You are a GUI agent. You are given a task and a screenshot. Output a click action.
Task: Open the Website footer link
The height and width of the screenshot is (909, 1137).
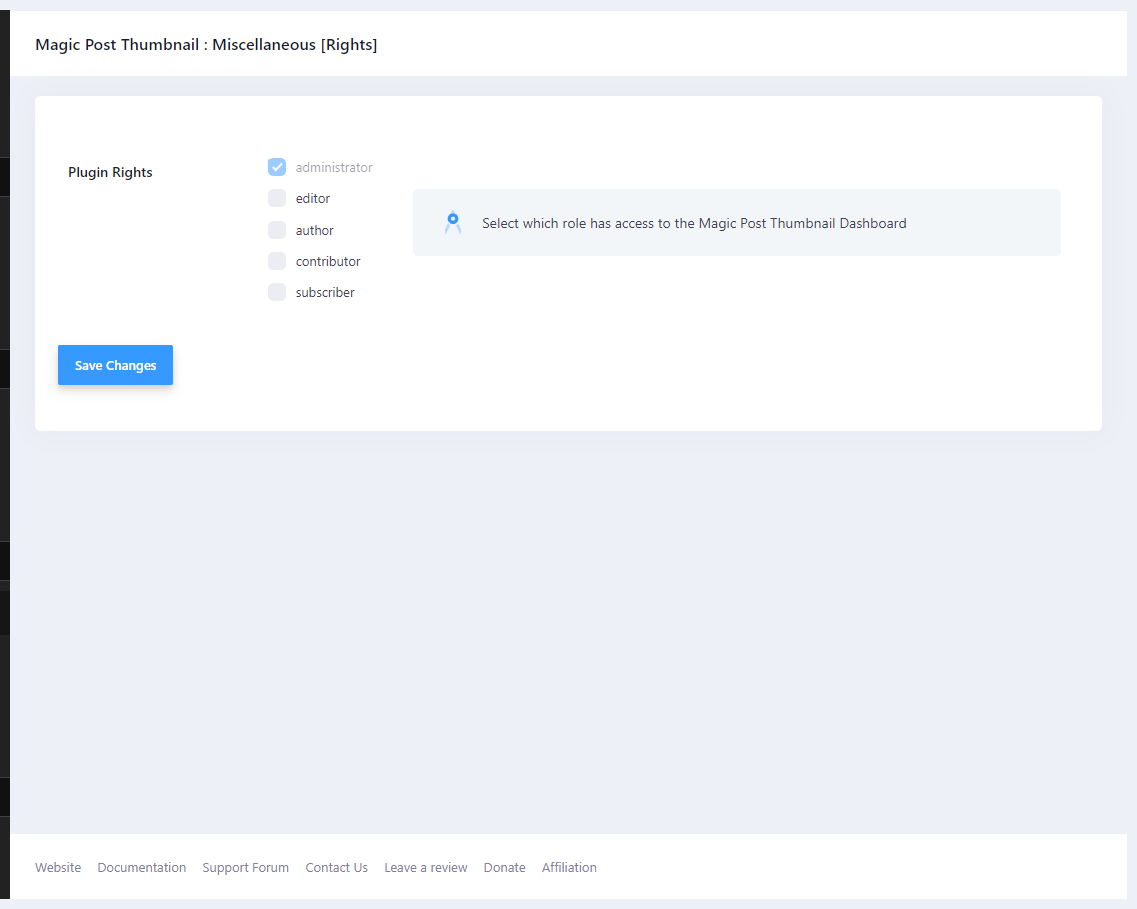coord(58,868)
